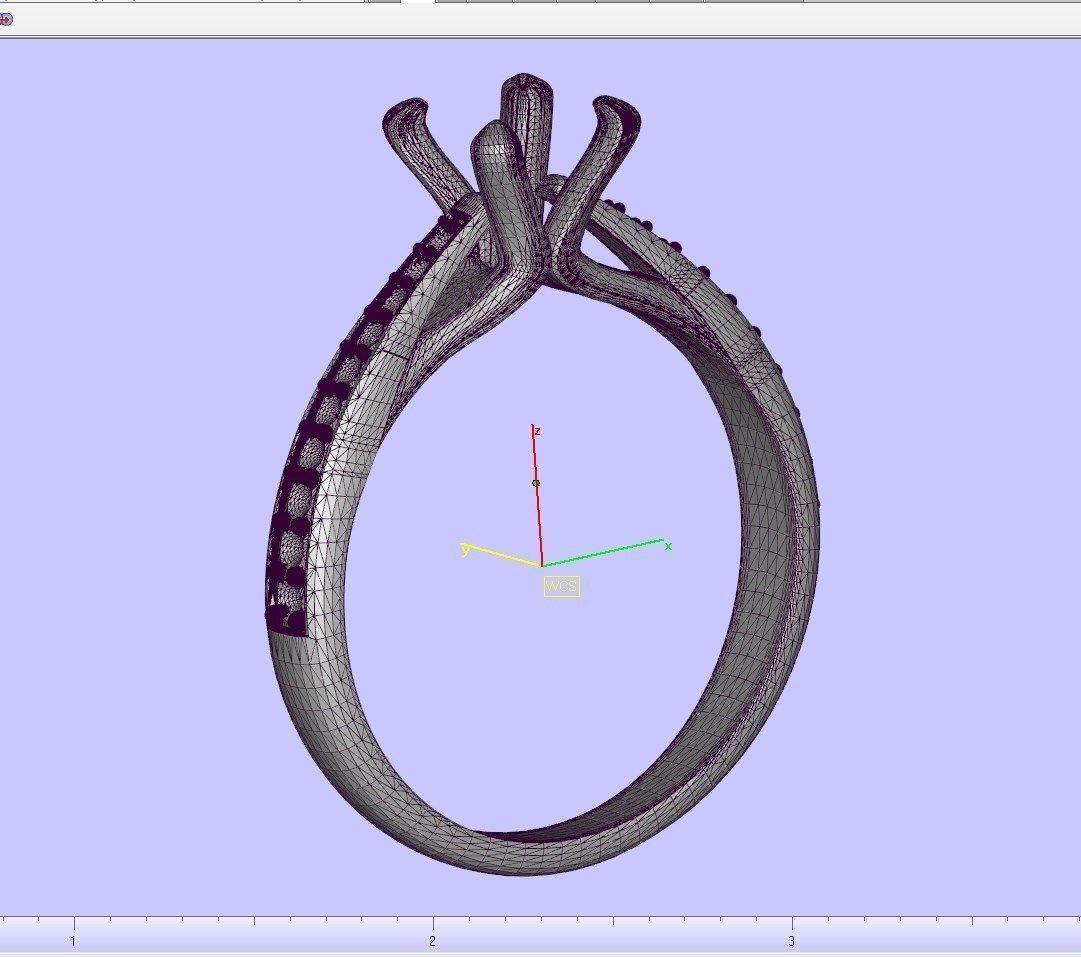1081x957 pixels.
Task: Click ruler mark labeled 2
Action: click(432, 941)
